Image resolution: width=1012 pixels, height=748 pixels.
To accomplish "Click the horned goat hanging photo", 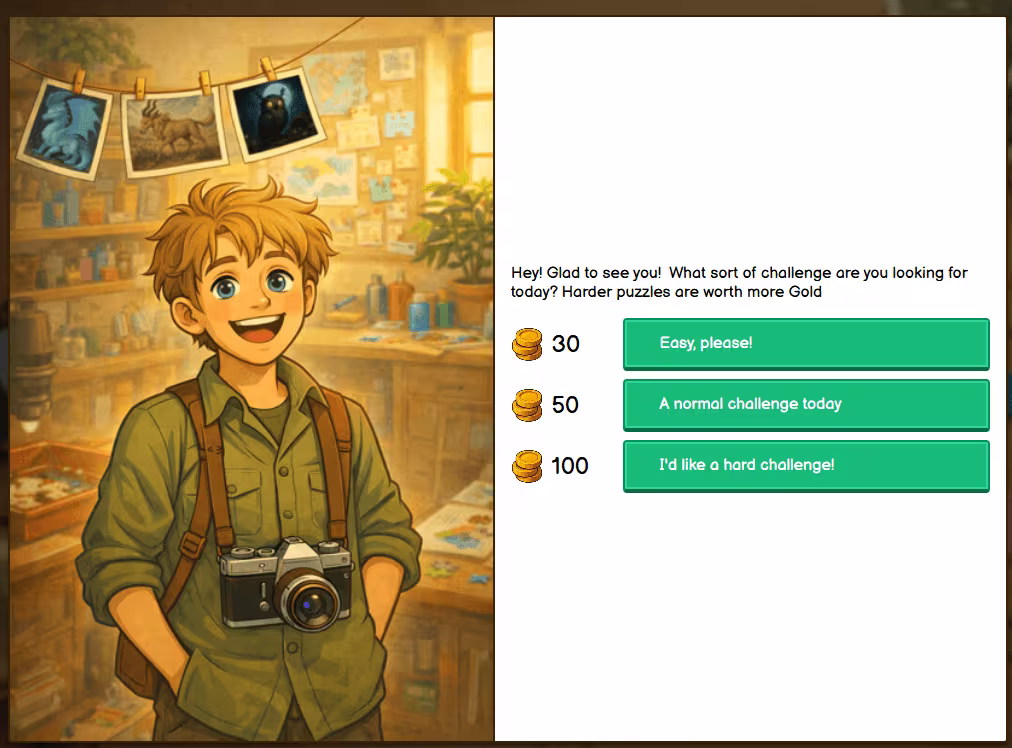I will tap(174, 132).
